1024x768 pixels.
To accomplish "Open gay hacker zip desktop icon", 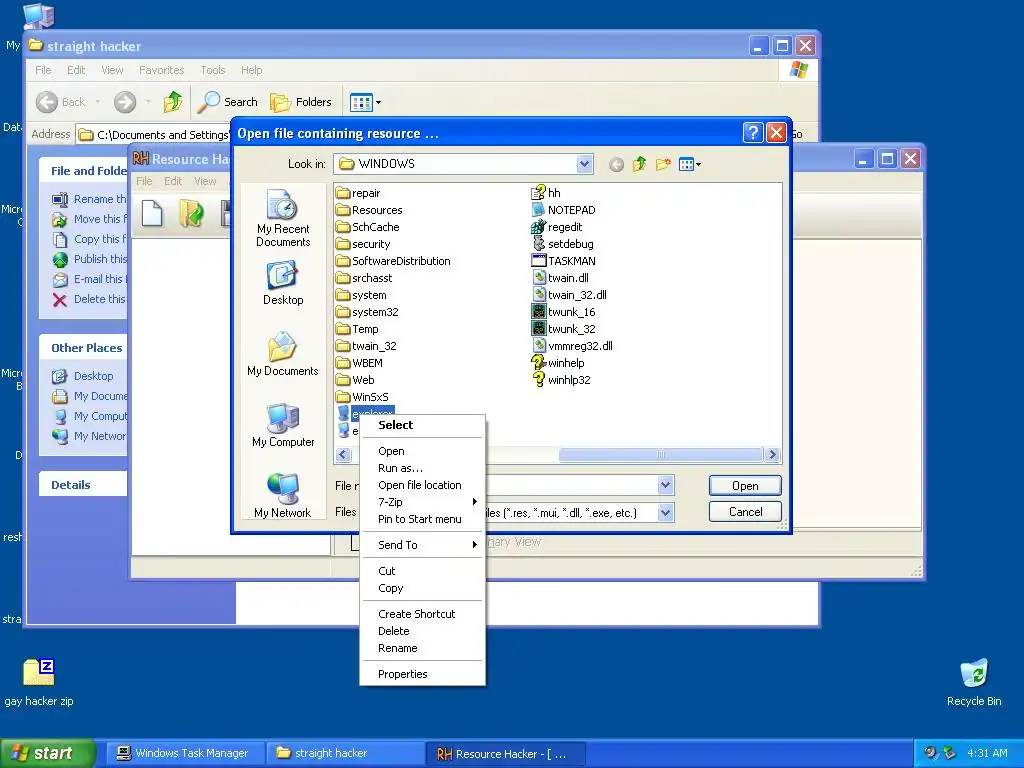I will [39, 682].
